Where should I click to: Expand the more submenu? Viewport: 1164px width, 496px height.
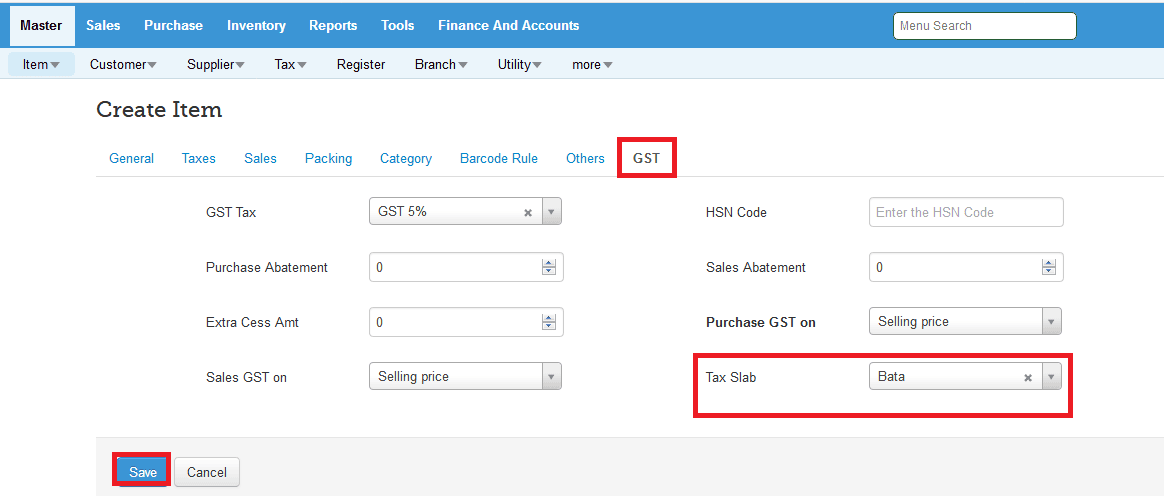click(592, 64)
